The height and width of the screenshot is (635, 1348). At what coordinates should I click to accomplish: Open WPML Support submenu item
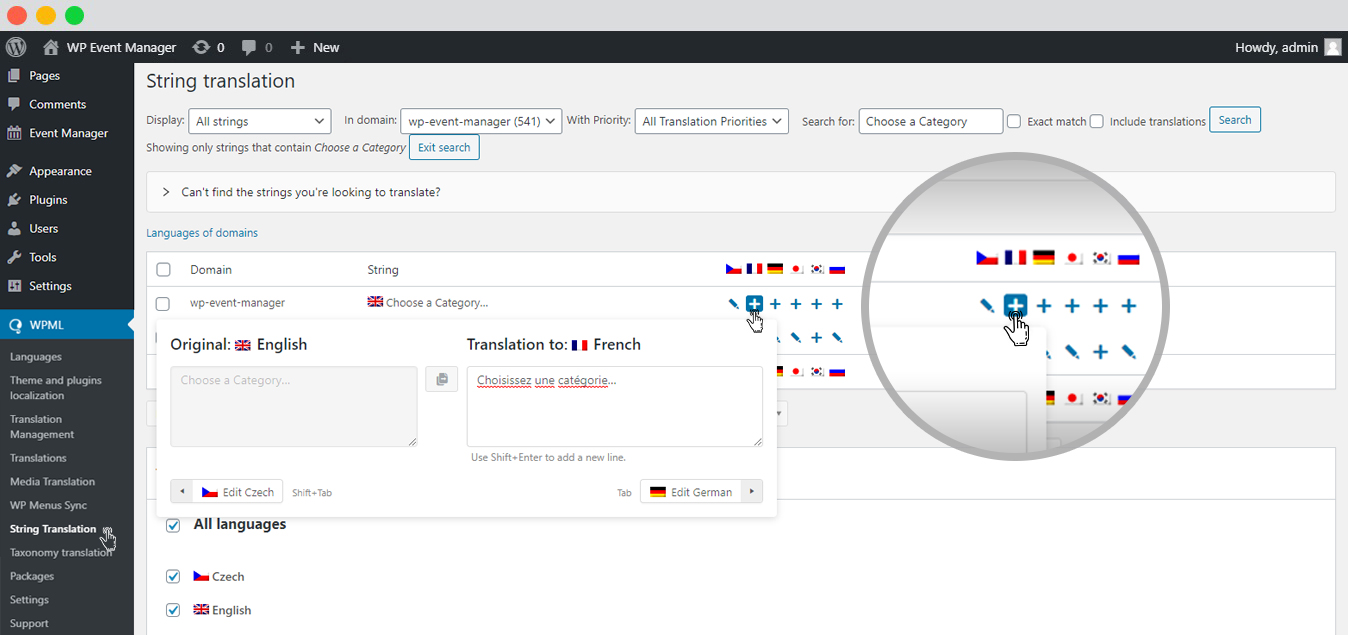click(29, 624)
